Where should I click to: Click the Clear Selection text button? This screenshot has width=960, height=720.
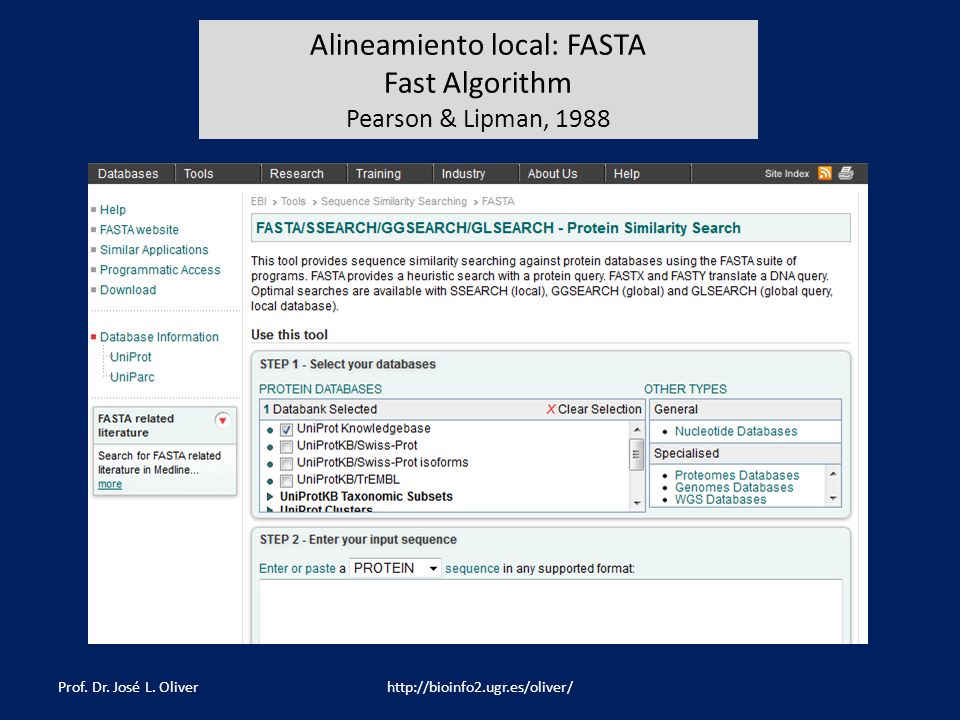click(x=599, y=409)
